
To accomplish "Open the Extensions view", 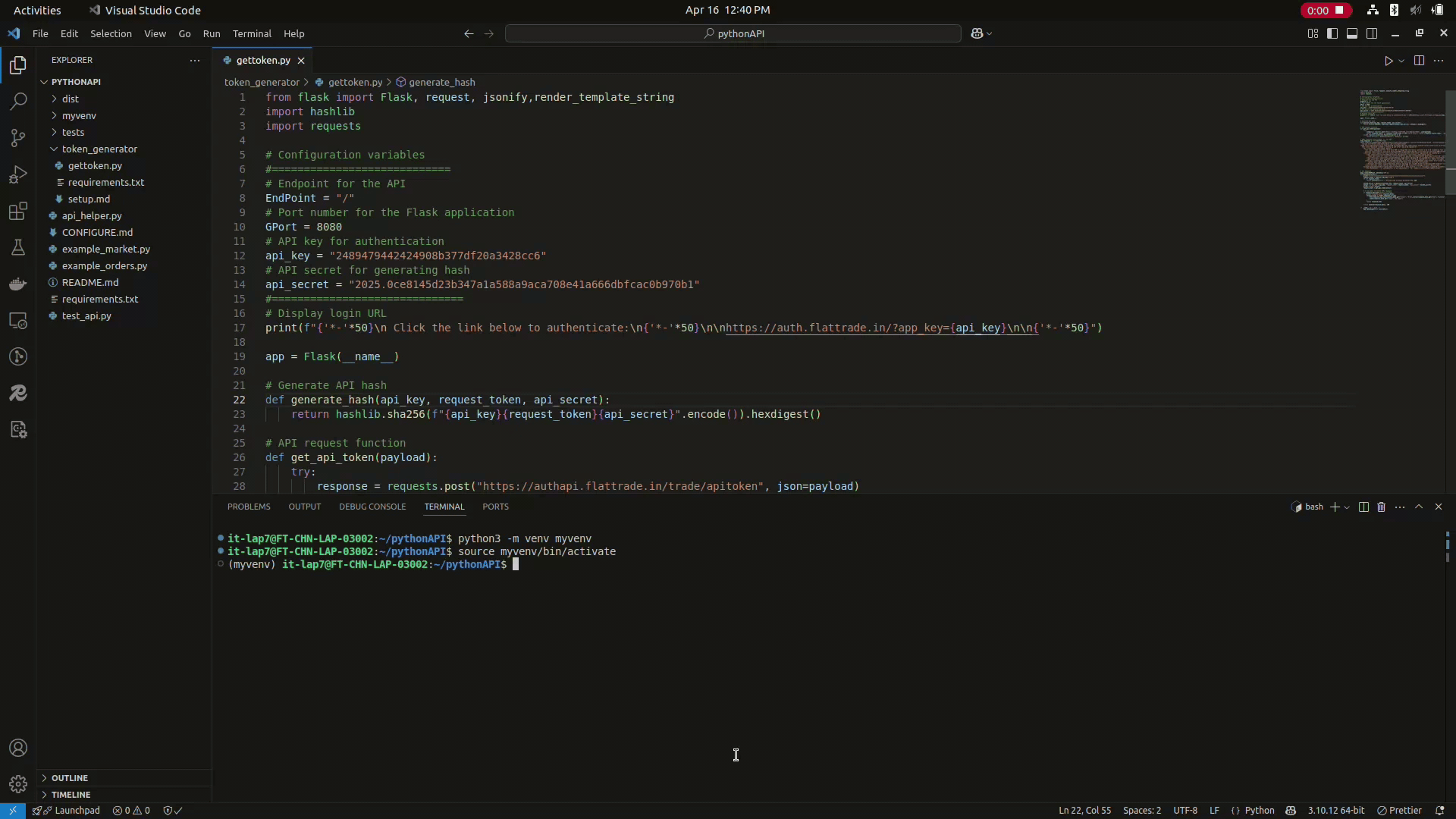I will tap(18, 211).
